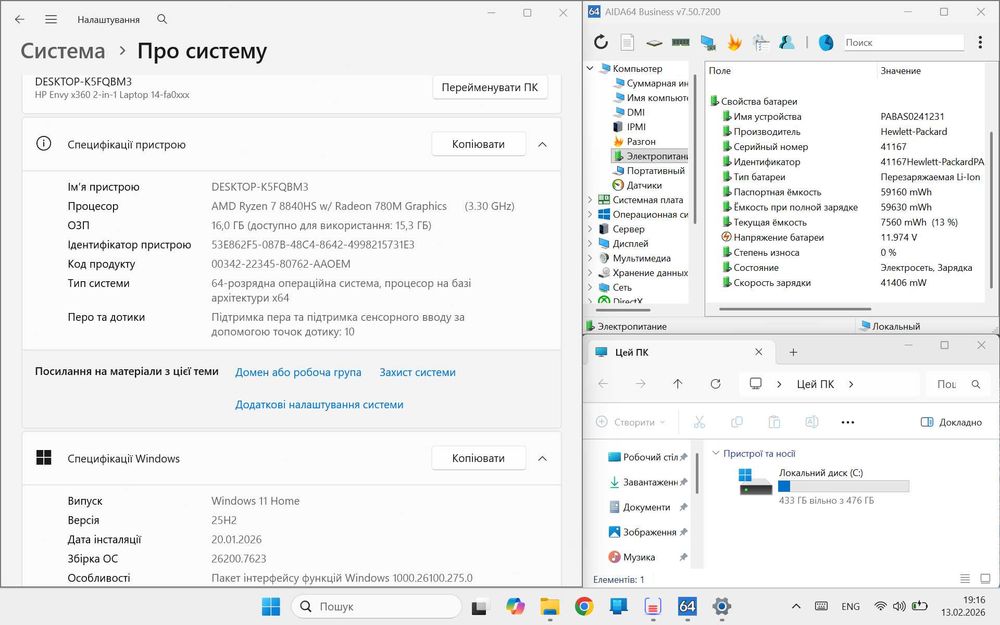Switch to details view icon in Explorer status bar
This screenshot has height=625, width=1000.
point(965,578)
